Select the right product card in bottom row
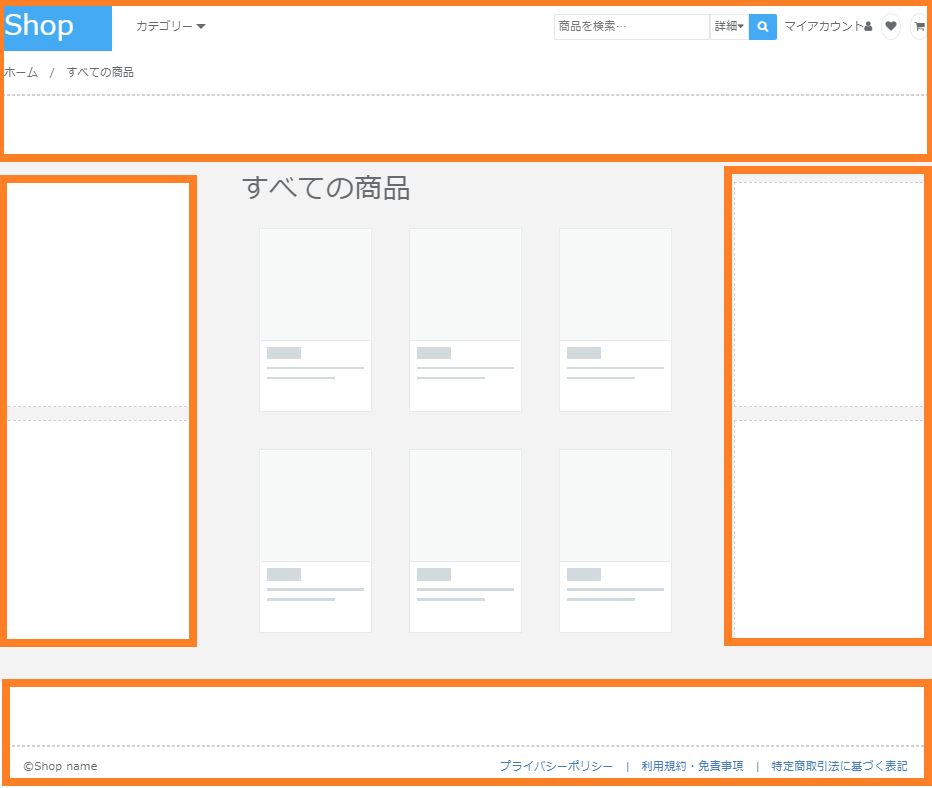The height and width of the screenshot is (788, 932). [x=615, y=540]
